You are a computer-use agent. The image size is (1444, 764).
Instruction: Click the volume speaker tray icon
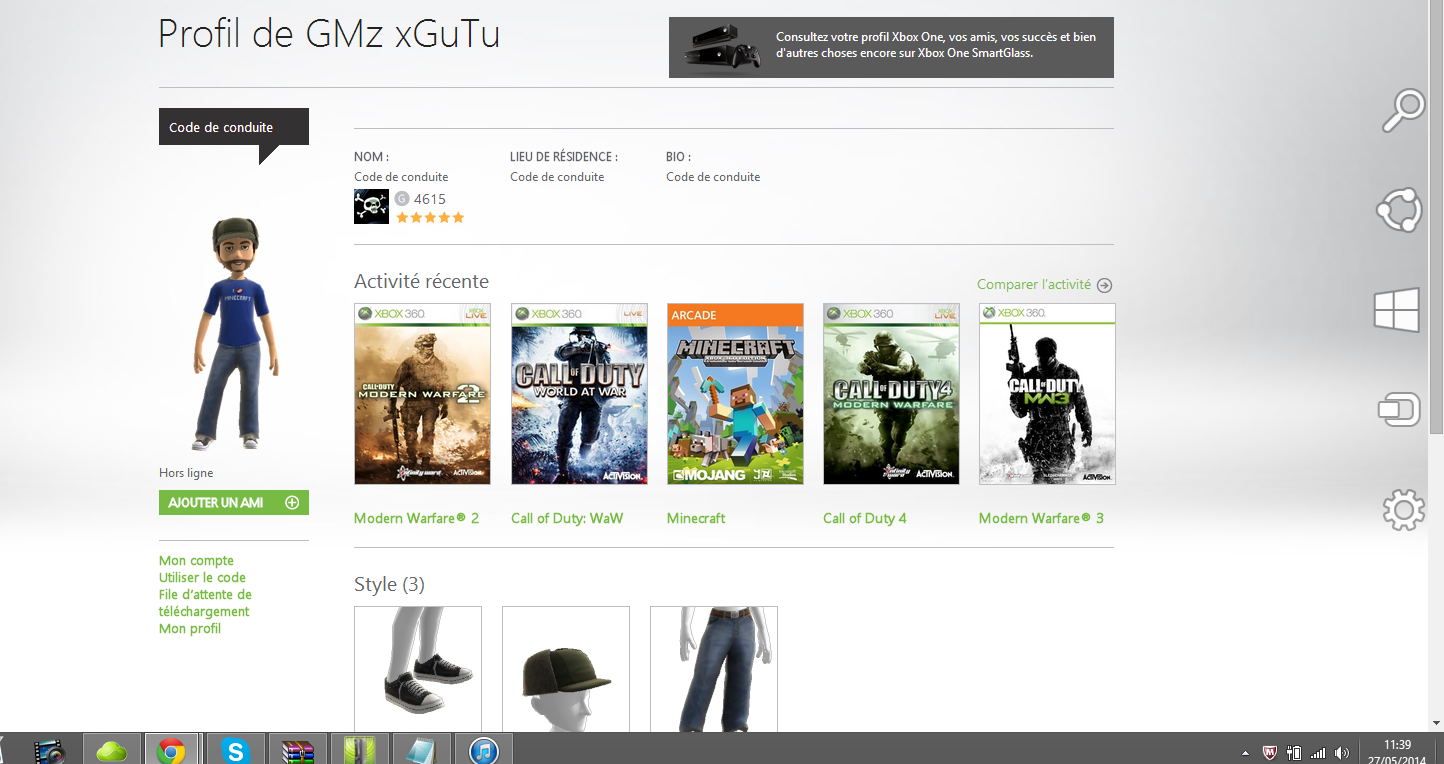pos(1341,752)
